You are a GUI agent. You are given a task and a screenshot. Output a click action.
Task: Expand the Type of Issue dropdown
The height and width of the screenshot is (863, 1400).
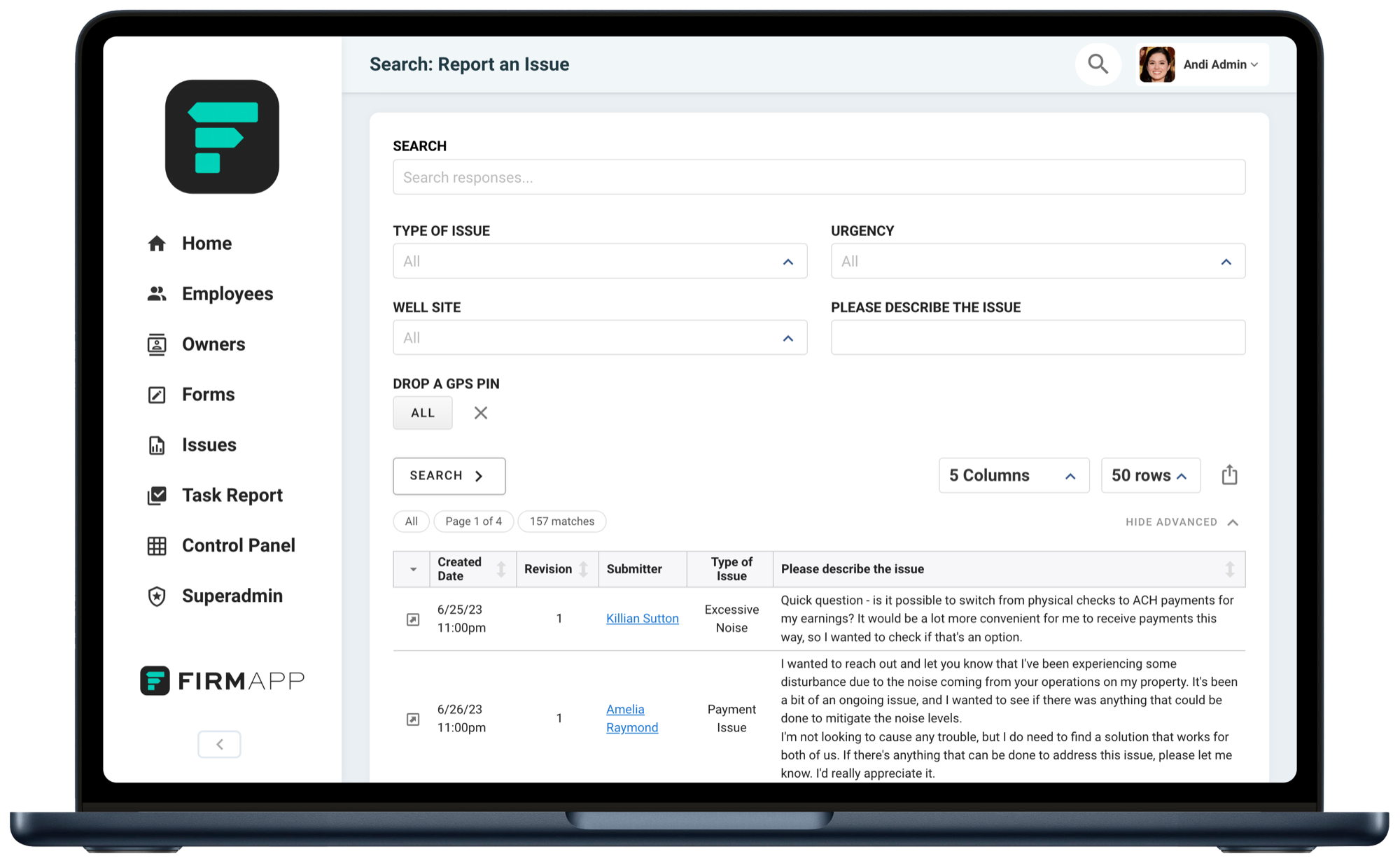pos(599,261)
